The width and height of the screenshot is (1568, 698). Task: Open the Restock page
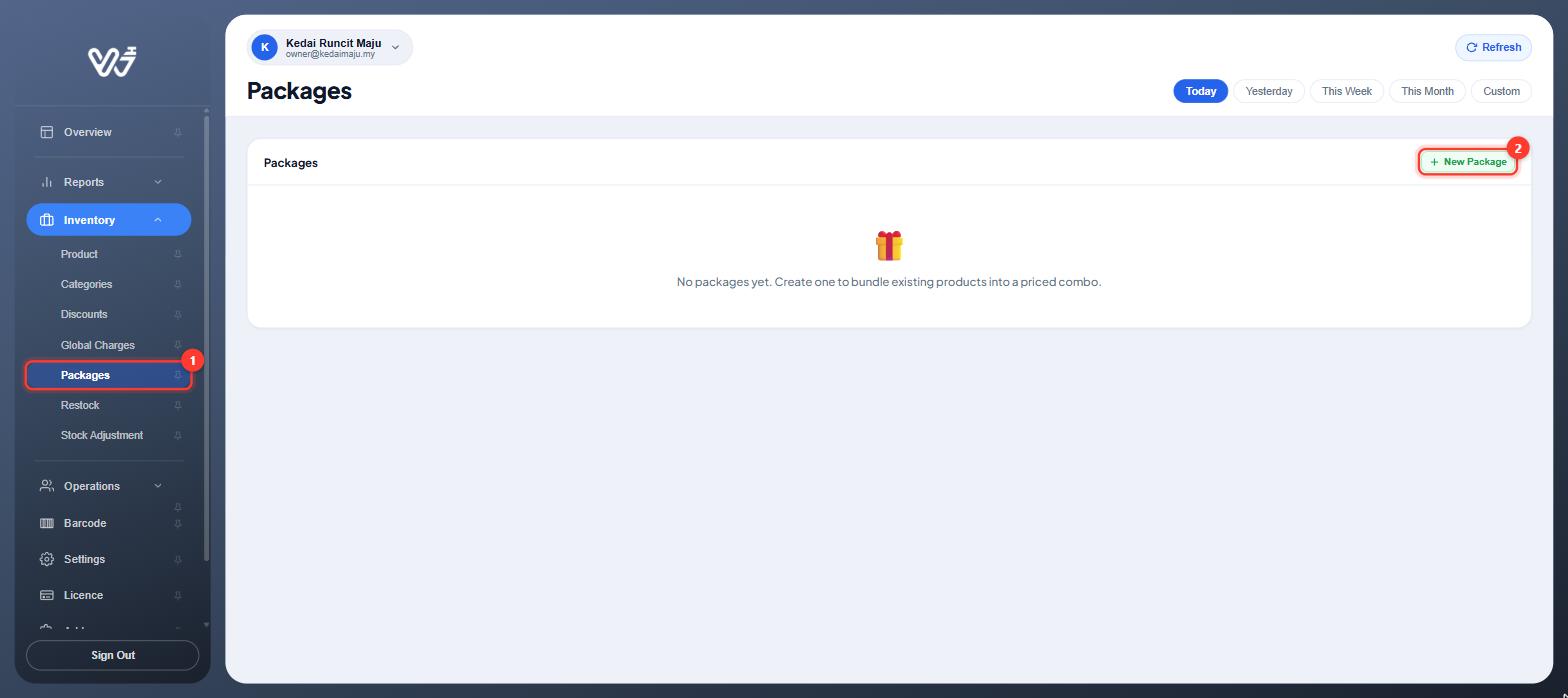(x=109, y=405)
